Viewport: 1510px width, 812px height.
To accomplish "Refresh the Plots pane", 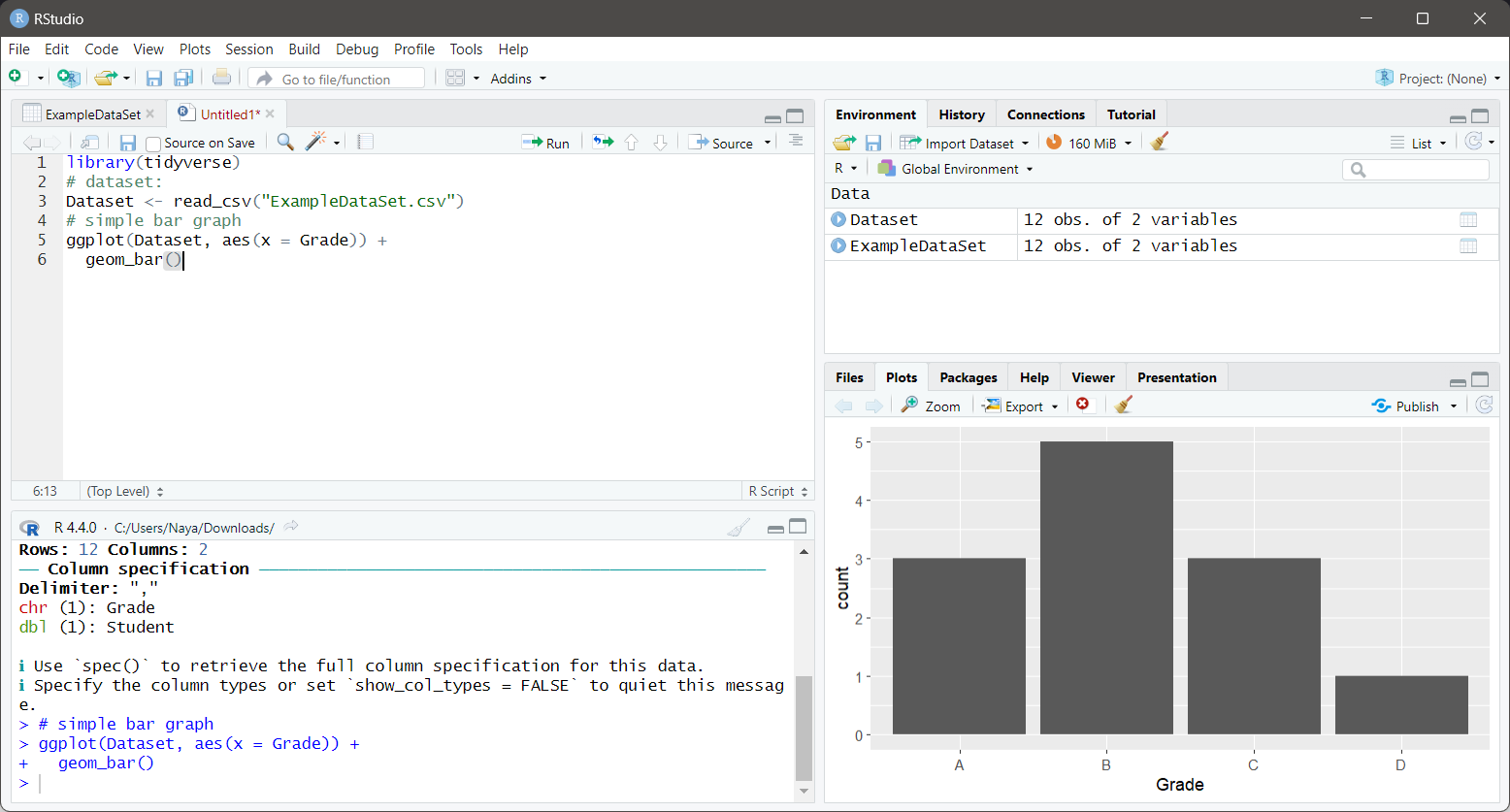I will click(x=1484, y=405).
